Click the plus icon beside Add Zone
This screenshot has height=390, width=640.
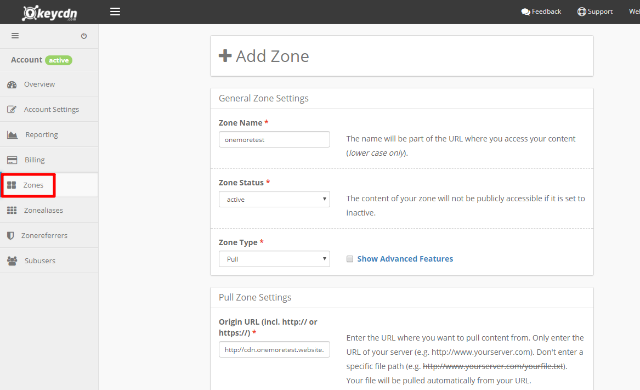click(225, 55)
